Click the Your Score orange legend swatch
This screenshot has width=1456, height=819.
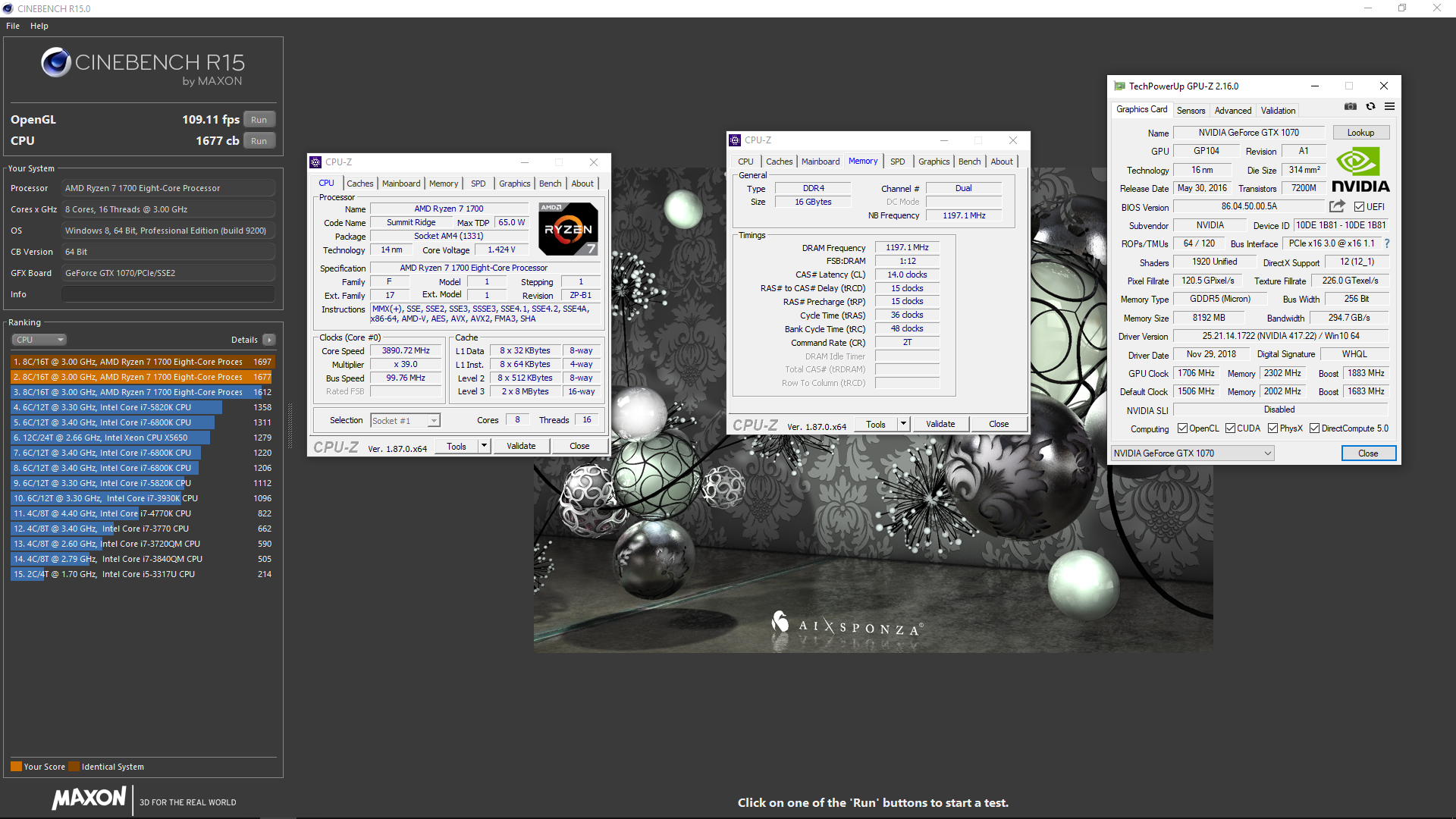[16, 766]
